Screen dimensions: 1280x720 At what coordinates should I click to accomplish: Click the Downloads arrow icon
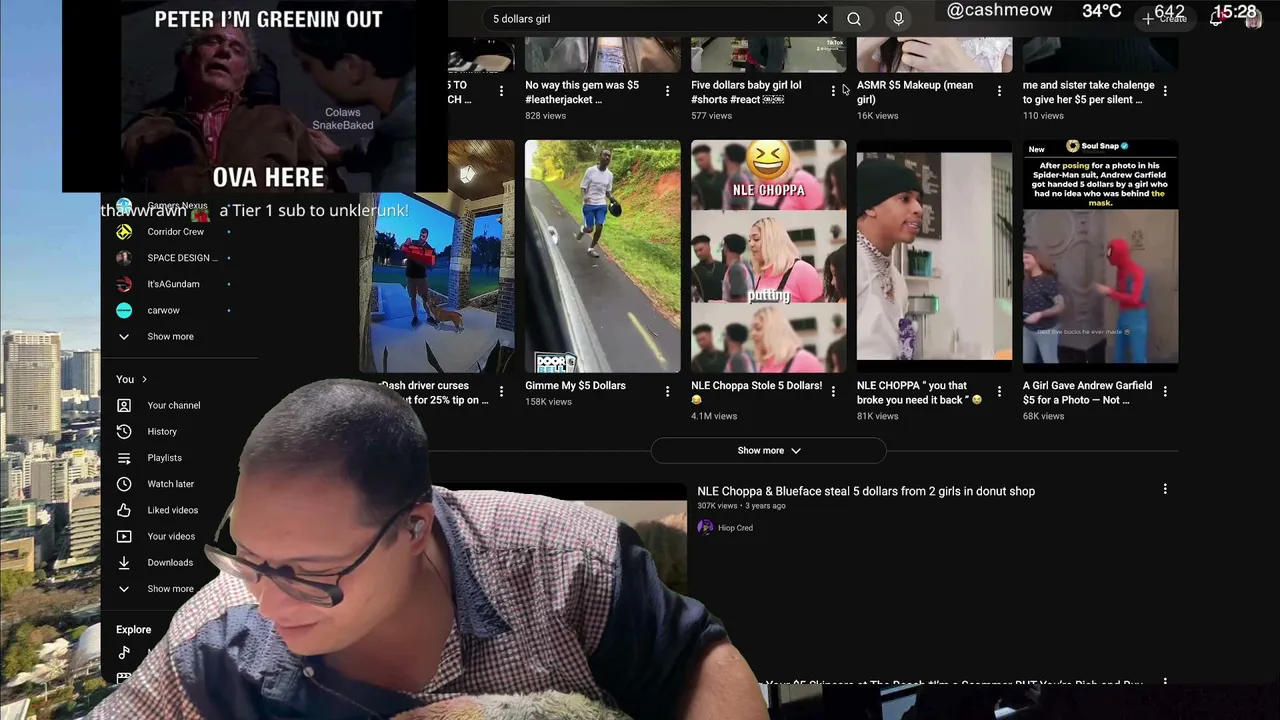[124, 562]
